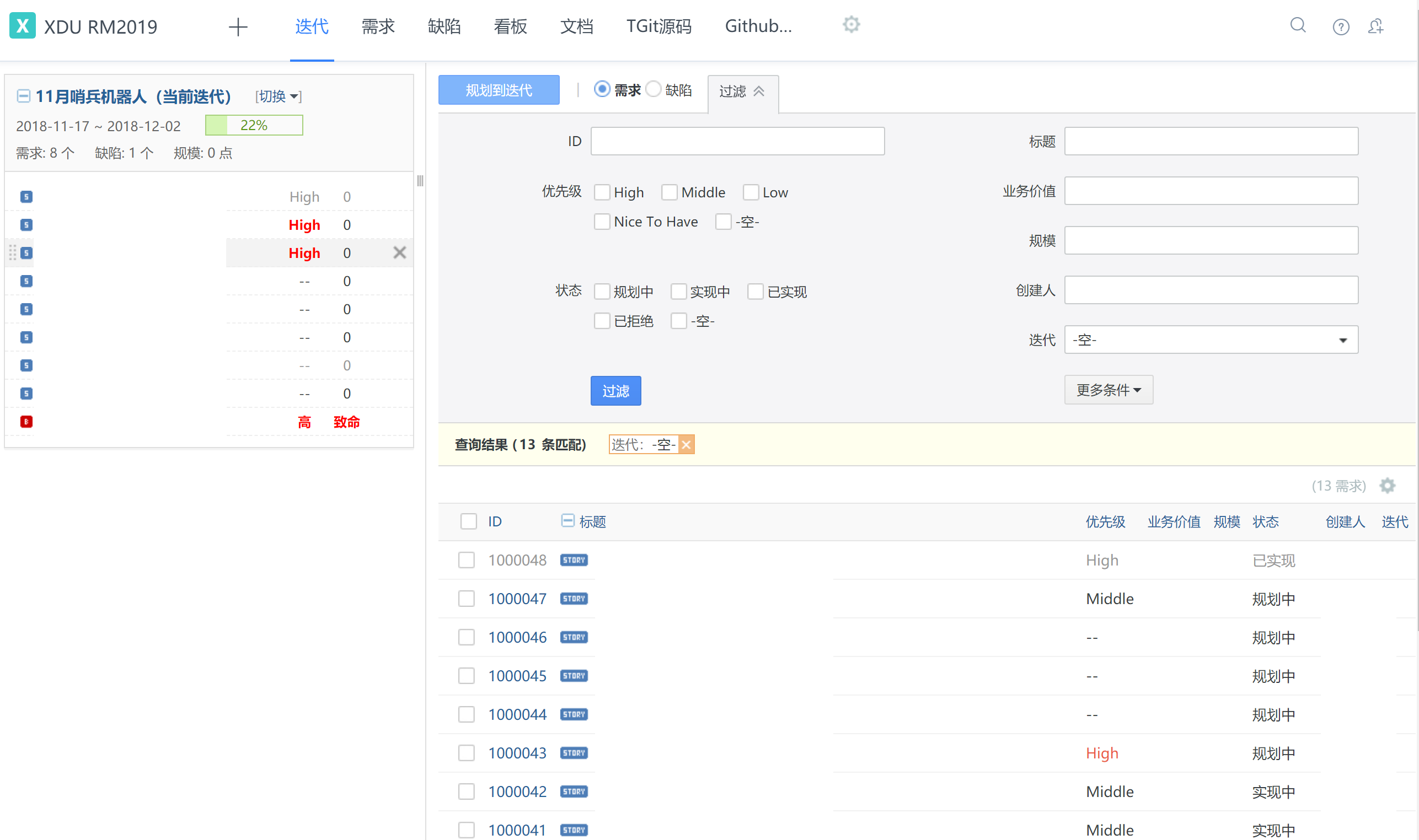Expand the 更多条件 dropdown
The image size is (1419, 840).
pos(1108,390)
